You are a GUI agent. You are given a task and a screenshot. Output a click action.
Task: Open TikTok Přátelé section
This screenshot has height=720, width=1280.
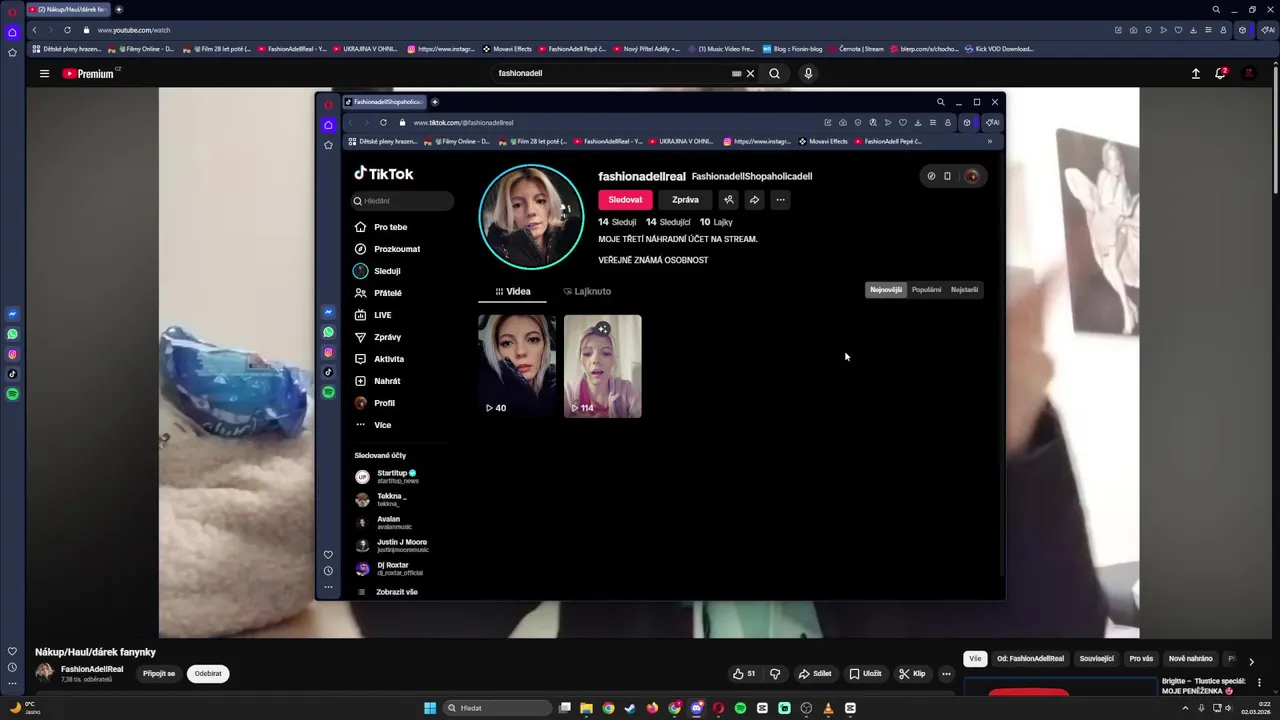click(x=378, y=293)
